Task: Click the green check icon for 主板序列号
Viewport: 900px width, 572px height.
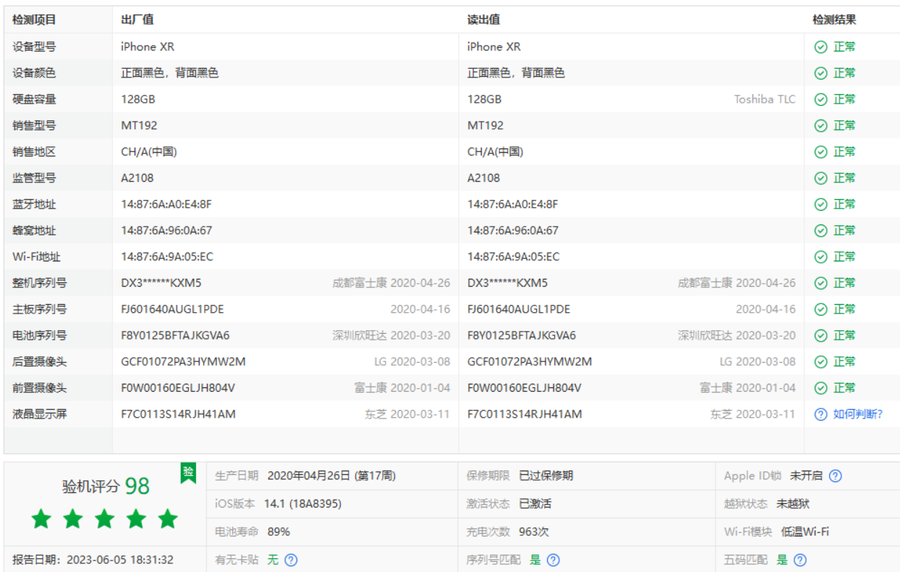Action: (821, 309)
